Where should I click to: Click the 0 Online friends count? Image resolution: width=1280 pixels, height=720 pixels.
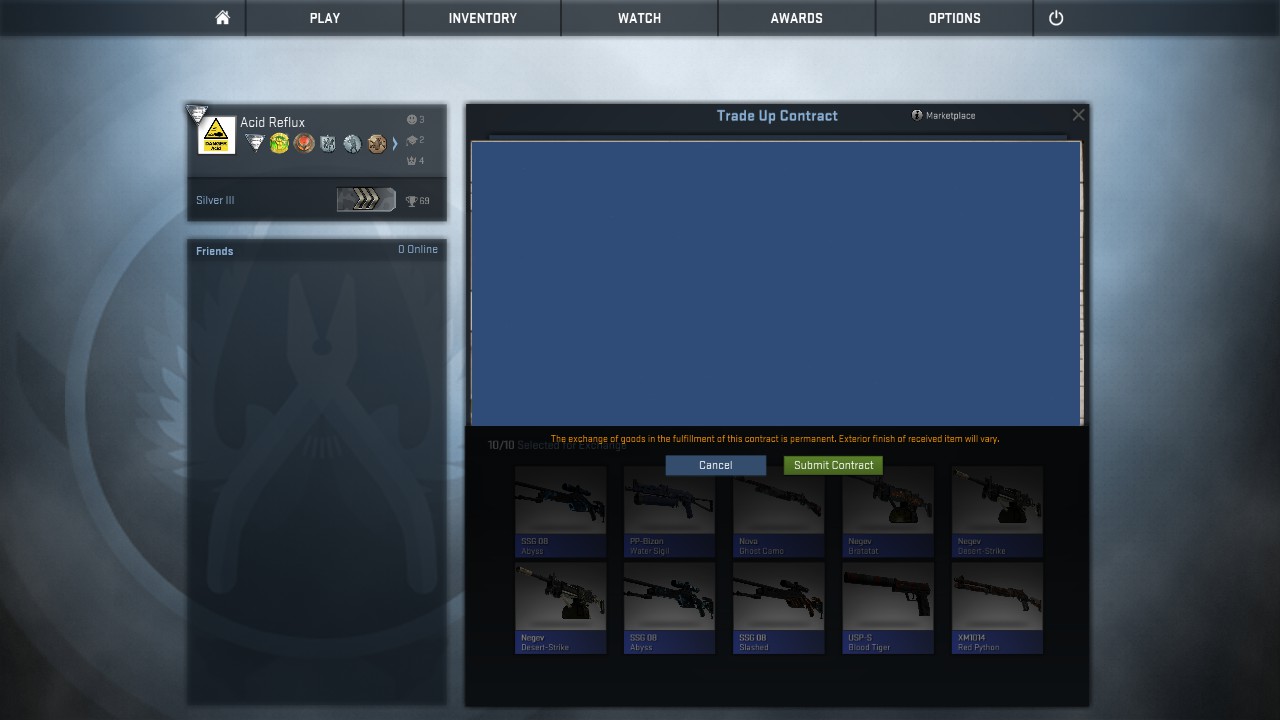pyautogui.click(x=418, y=249)
